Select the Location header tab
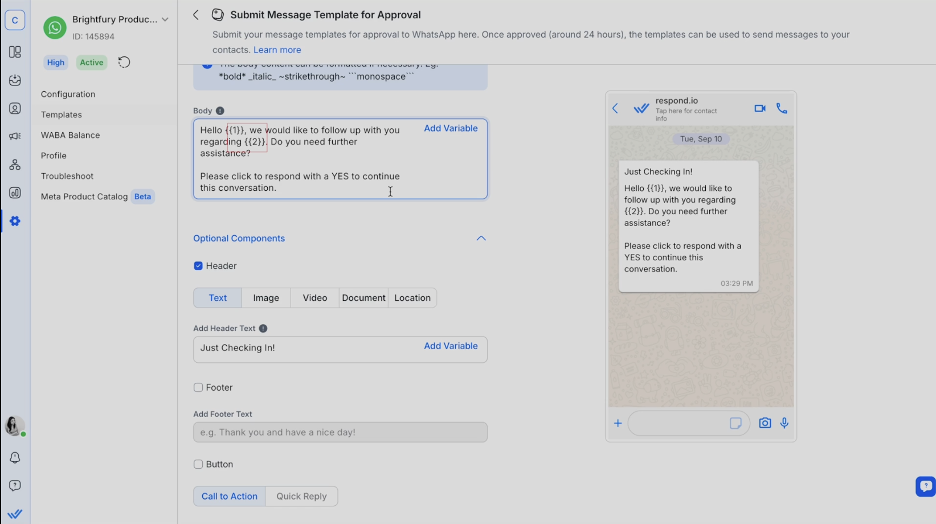 tap(412, 298)
